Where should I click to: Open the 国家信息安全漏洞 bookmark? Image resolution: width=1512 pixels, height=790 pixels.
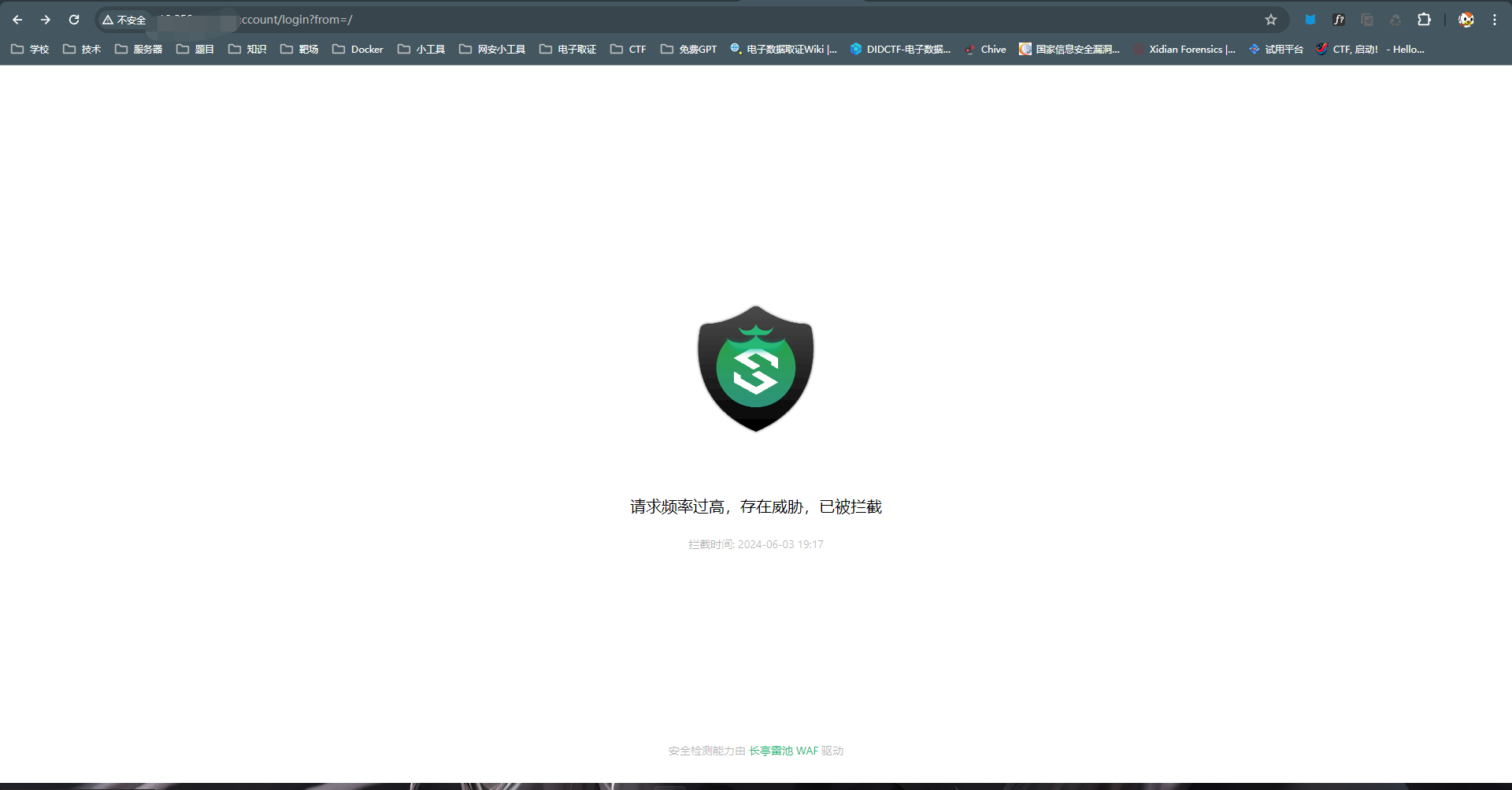point(1069,49)
